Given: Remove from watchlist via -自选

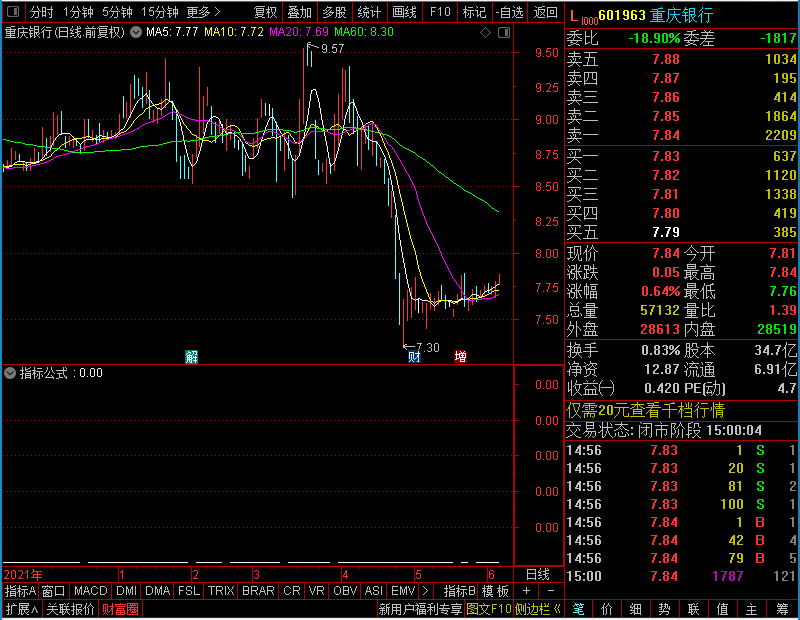Looking at the screenshot, I should pyautogui.click(x=510, y=12).
